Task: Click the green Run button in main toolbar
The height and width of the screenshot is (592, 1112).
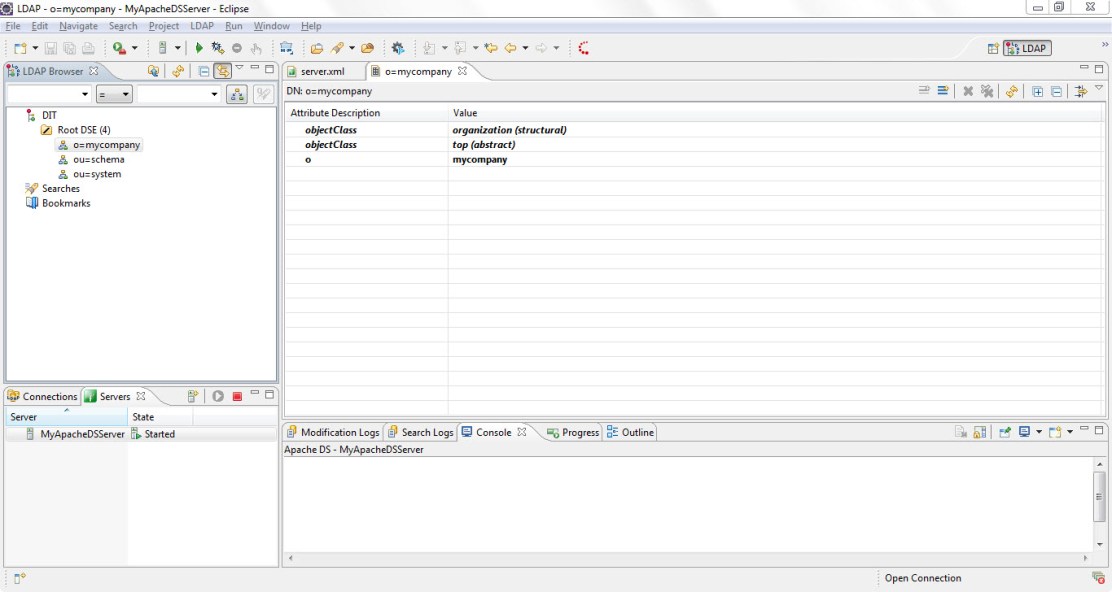Action: click(199, 48)
